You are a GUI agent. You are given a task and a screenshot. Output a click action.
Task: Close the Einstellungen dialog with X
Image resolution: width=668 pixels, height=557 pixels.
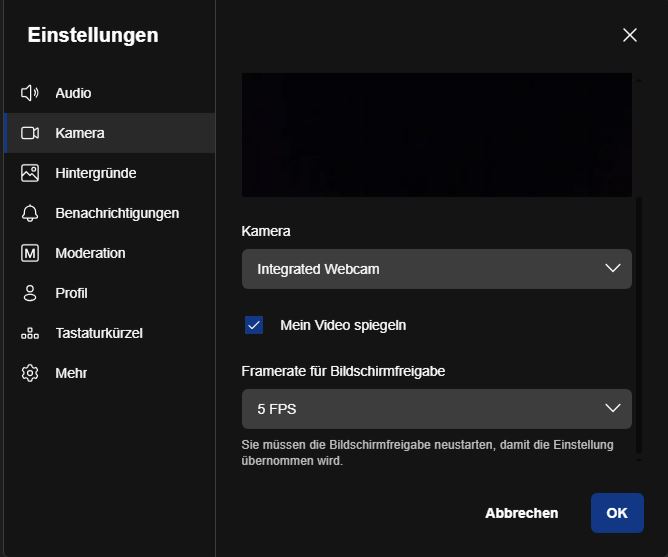630,35
